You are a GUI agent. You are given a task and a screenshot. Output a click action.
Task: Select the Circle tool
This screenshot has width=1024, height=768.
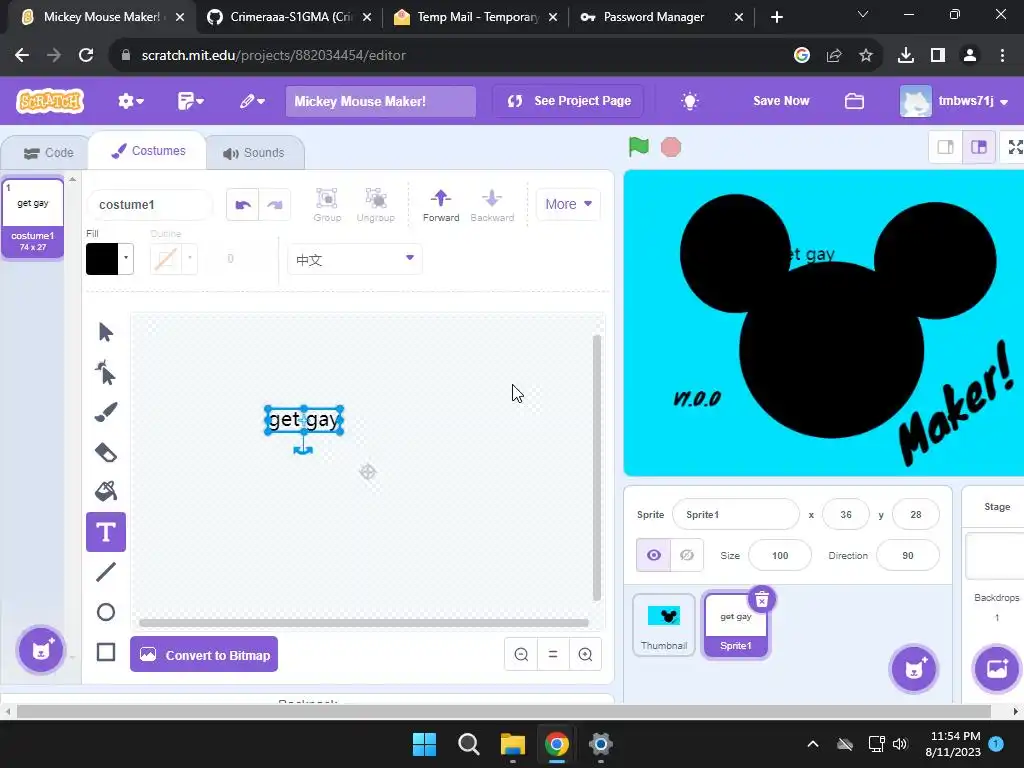point(105,612)
